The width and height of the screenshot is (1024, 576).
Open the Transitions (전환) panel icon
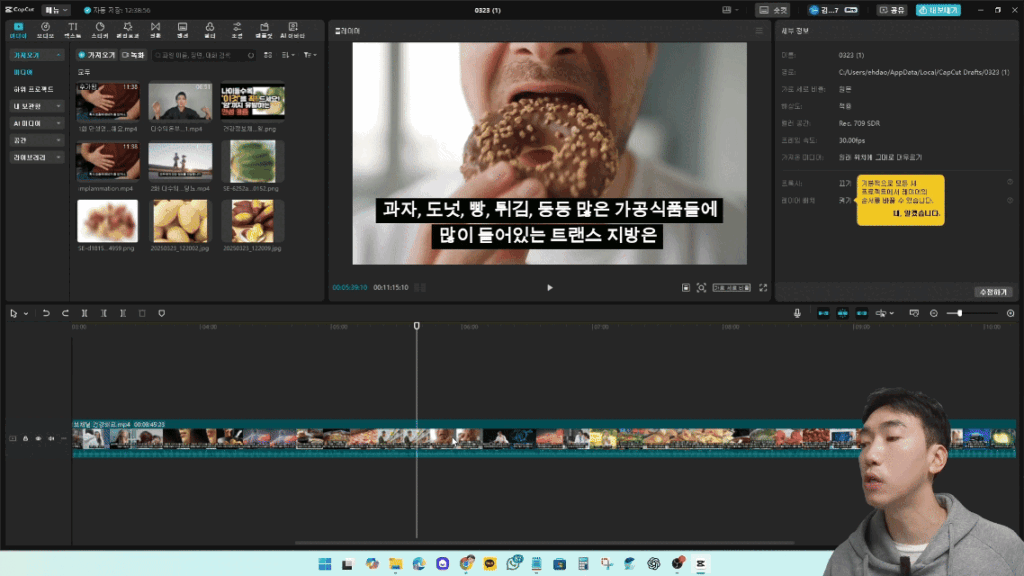[x=155, y=29]
